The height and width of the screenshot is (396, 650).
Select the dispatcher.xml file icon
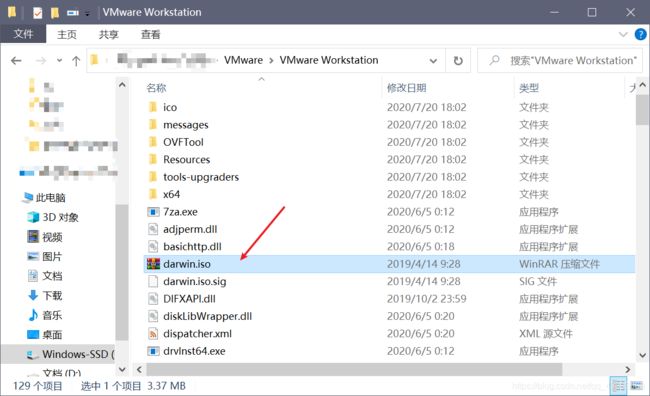point(153,333)
